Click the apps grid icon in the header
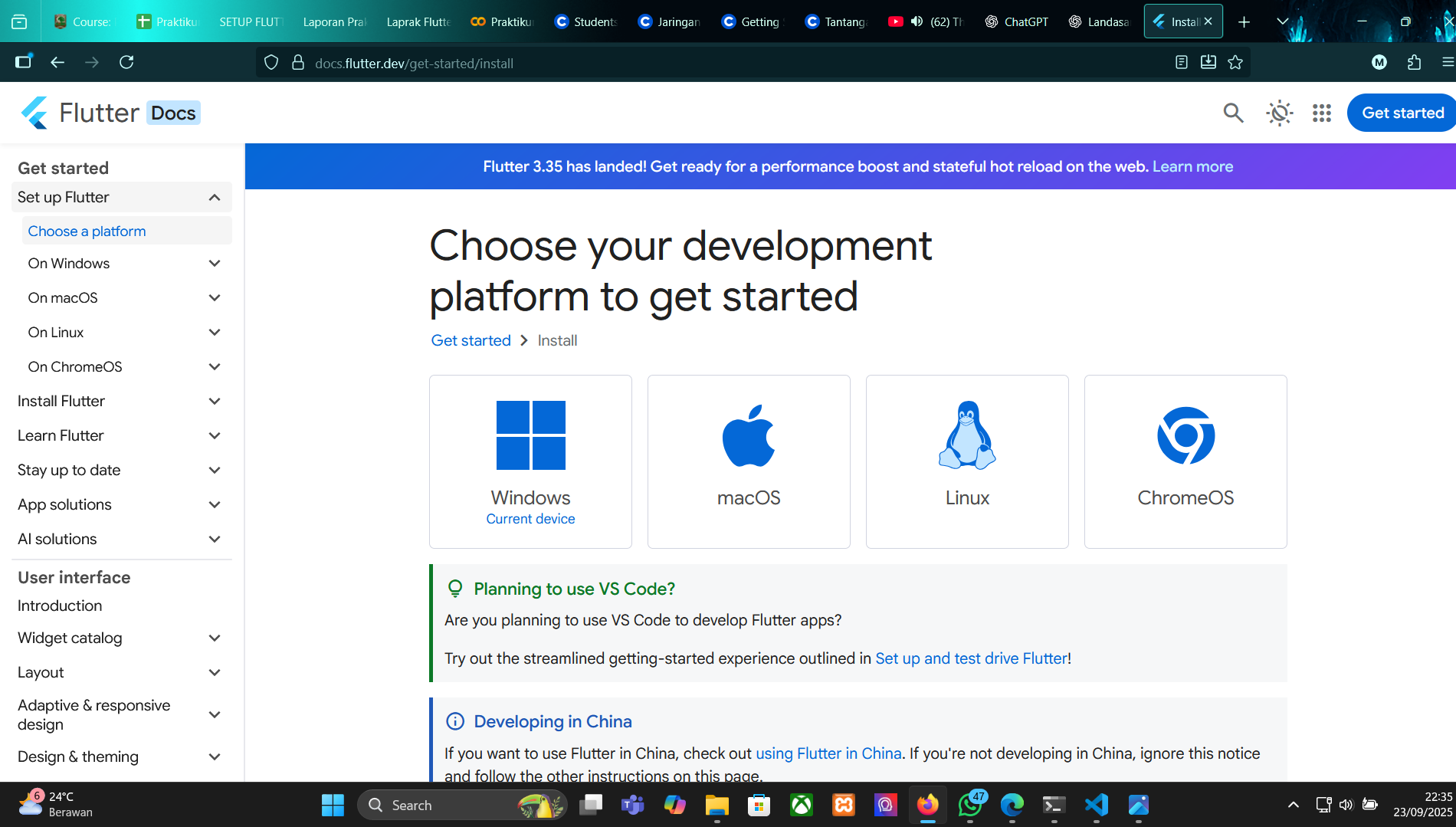The image size is (1456, 827). (x=1321, y=113)
